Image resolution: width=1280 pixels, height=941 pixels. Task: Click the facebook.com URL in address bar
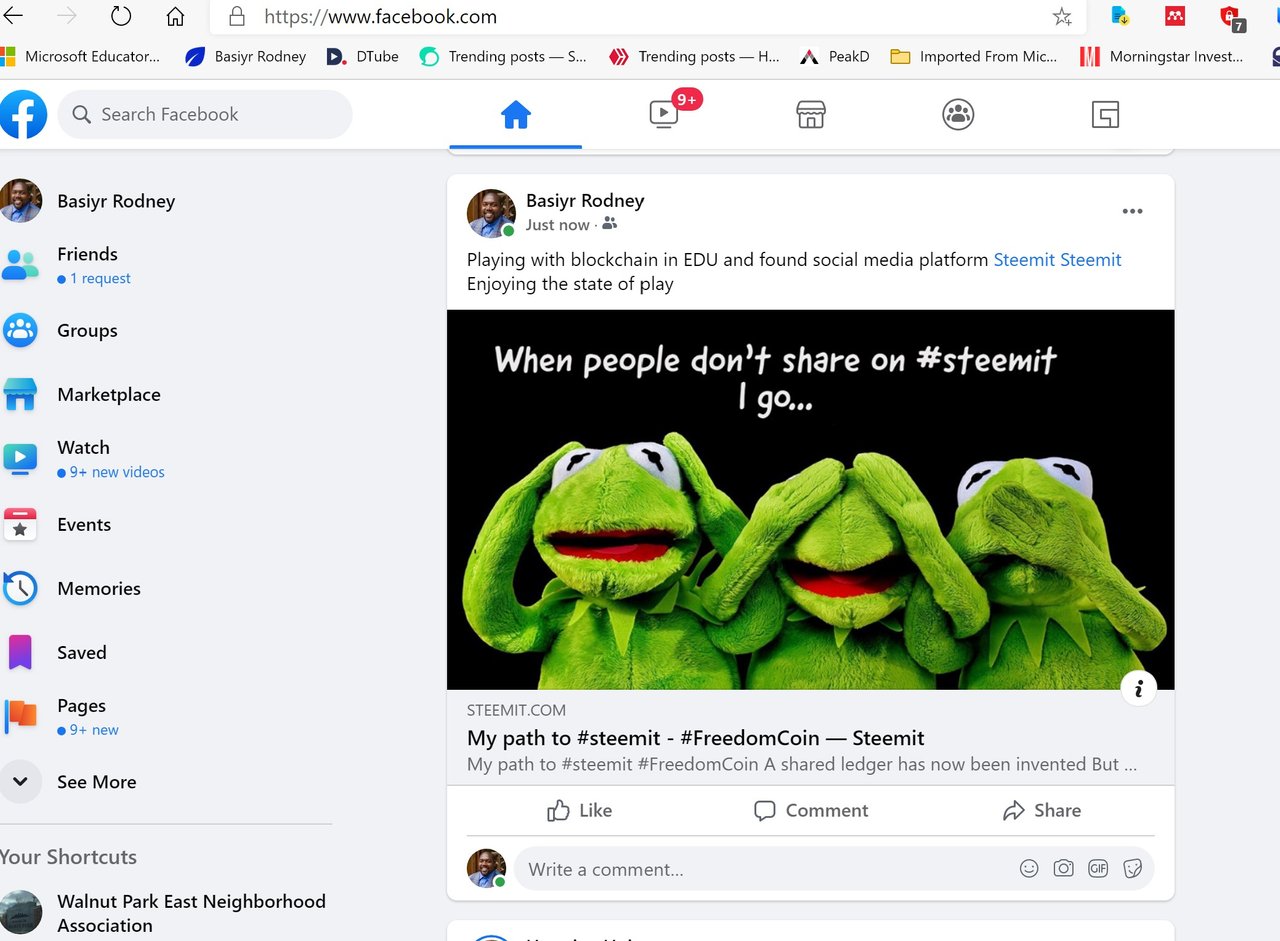pyautogui.click(x=380, y=16)
